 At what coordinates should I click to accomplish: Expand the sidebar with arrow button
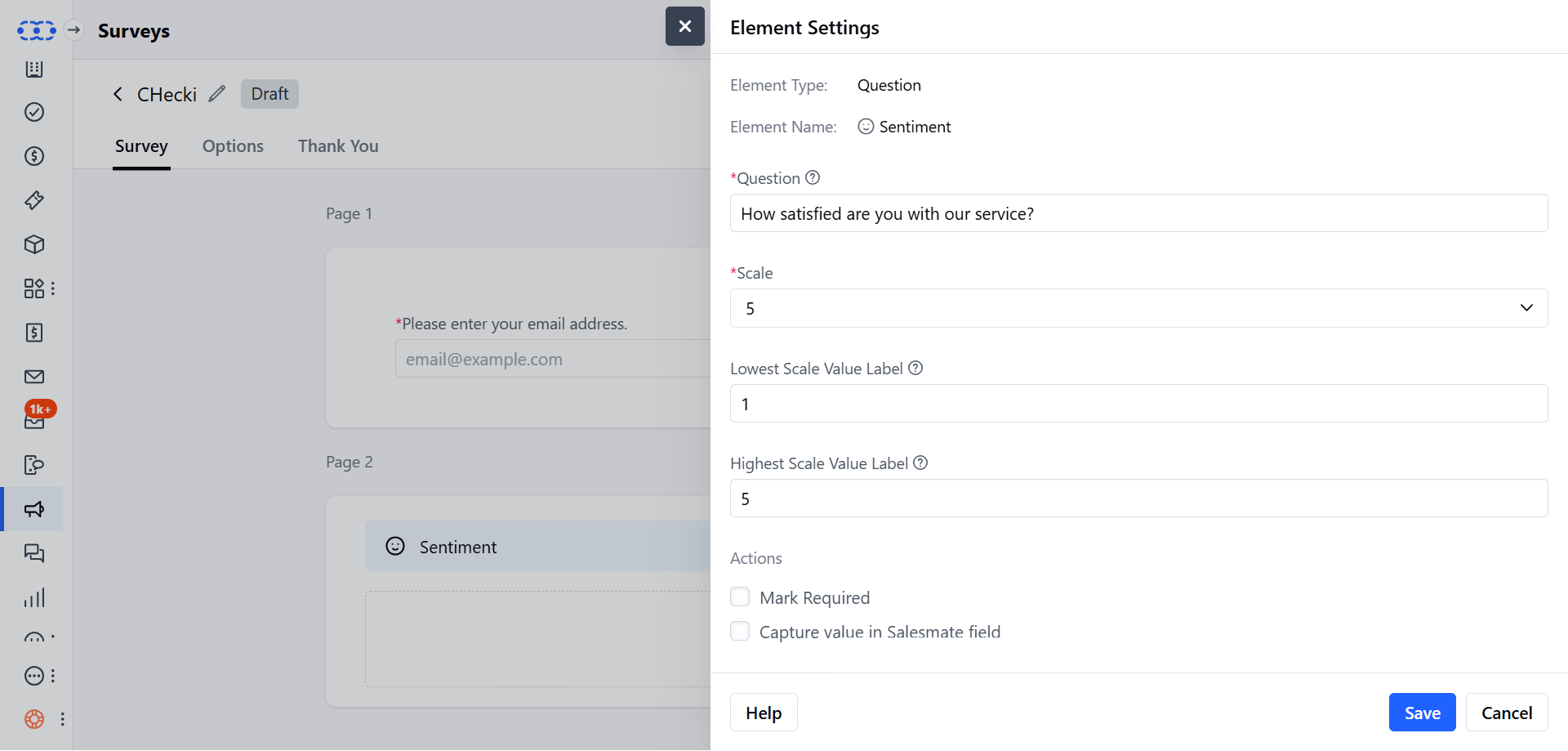74,30
